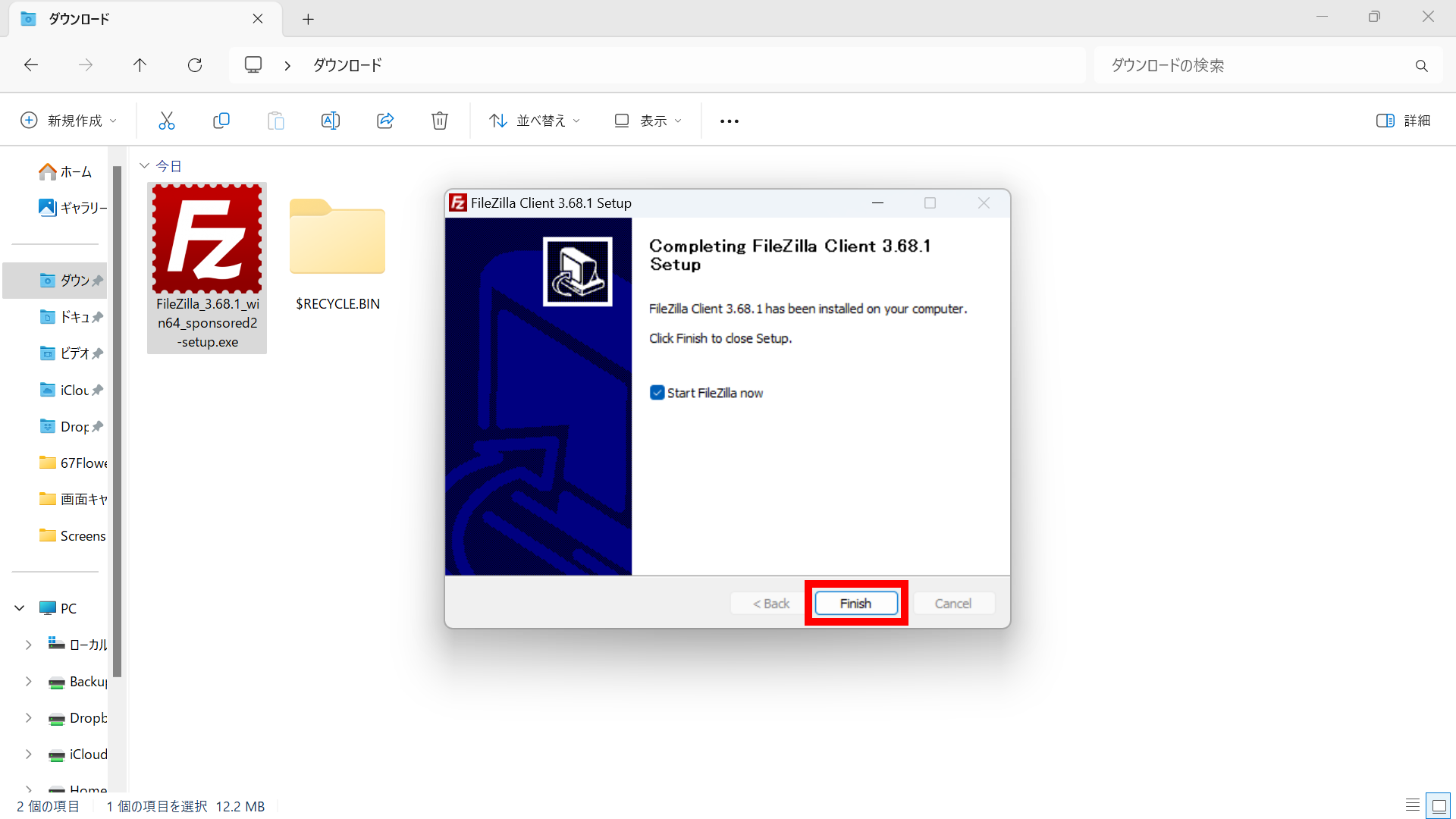Image resolution: width=1456 pixels, height=819 pixels.
Task: Click the ローカル disk tree item
Action: tap(77, 645)
